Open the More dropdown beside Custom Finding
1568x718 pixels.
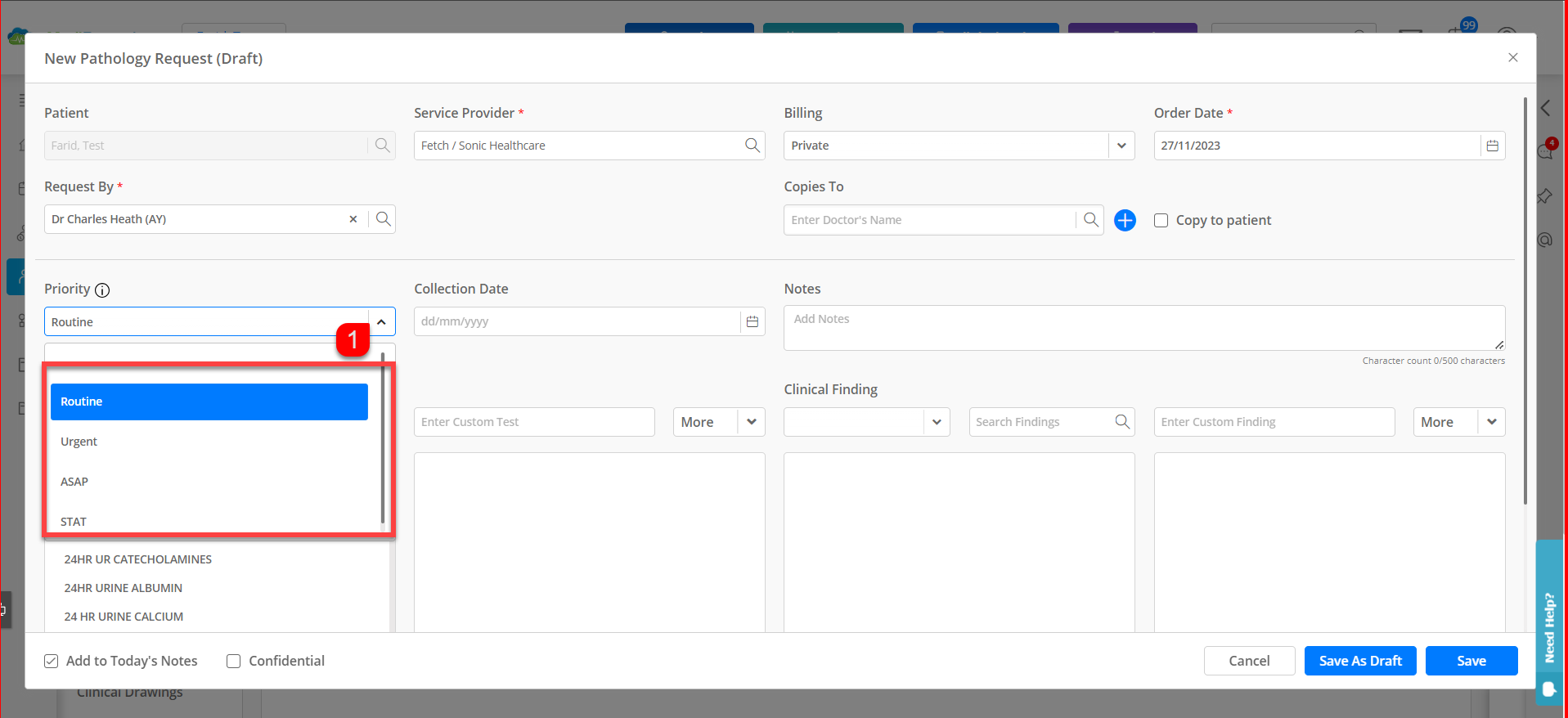[1491, 422]
